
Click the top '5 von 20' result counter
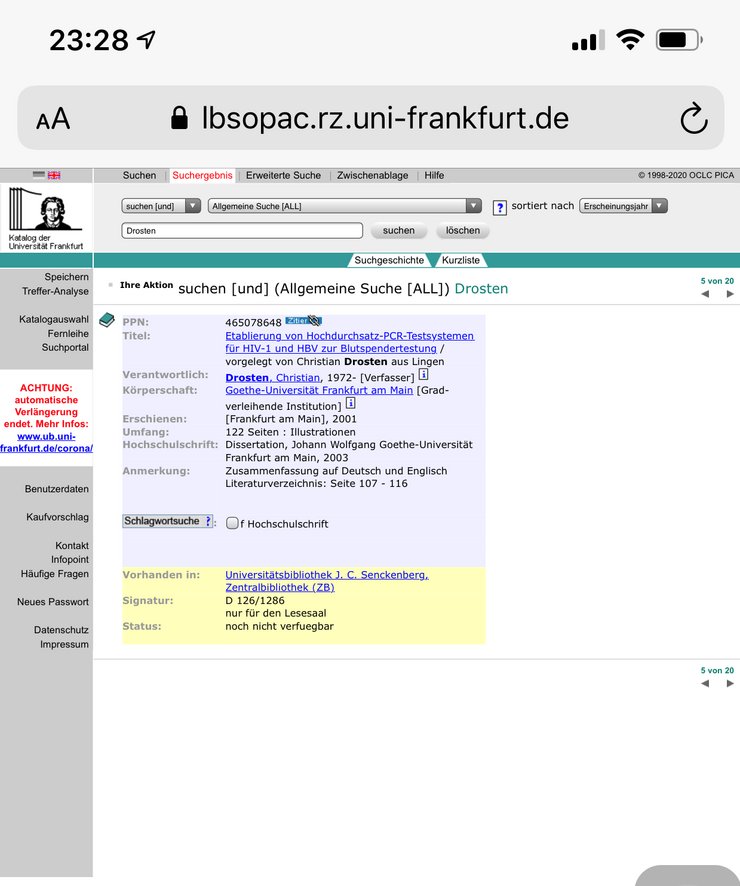(x=717, y=281)
